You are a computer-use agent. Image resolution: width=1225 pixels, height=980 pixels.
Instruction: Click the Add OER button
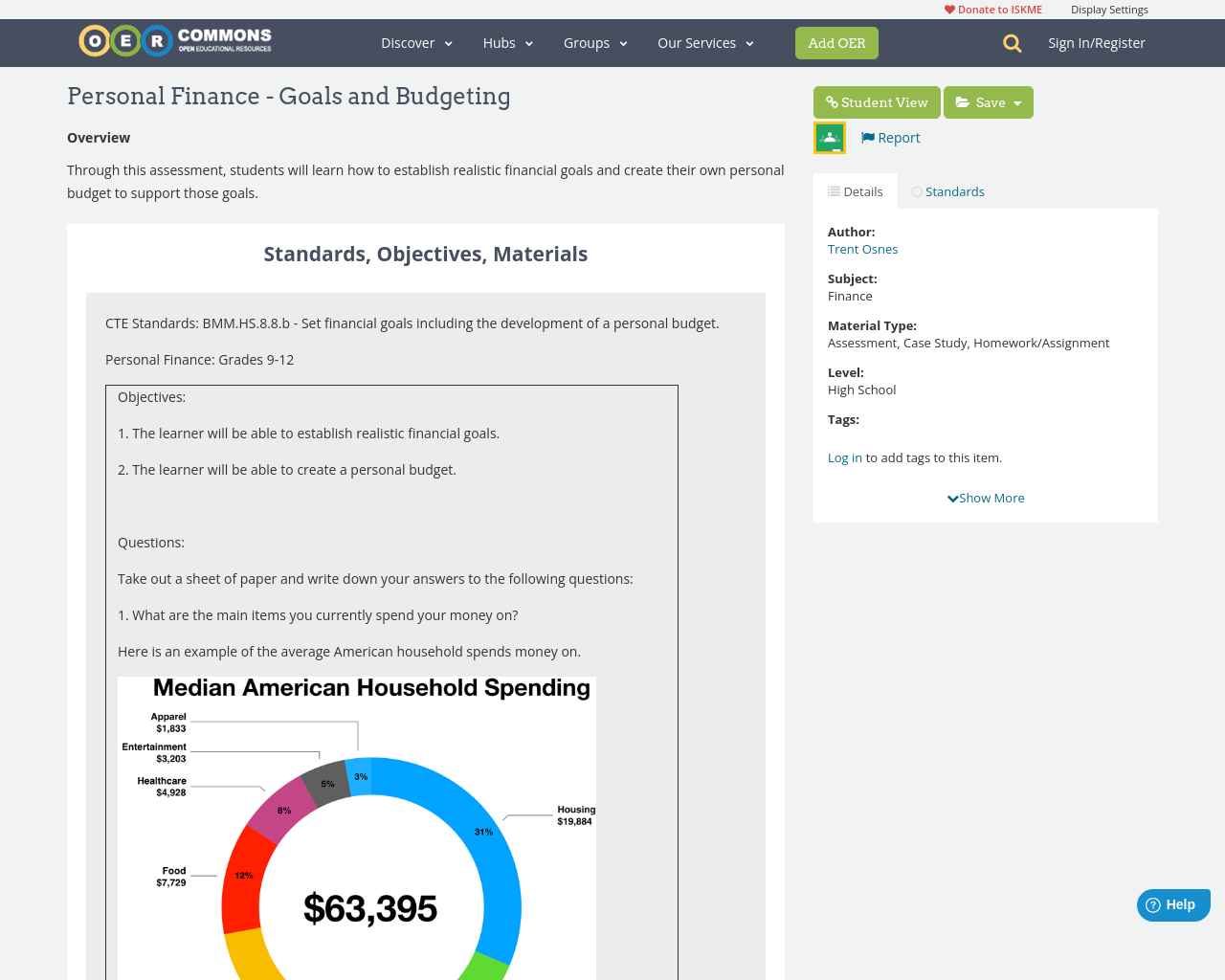836,42
